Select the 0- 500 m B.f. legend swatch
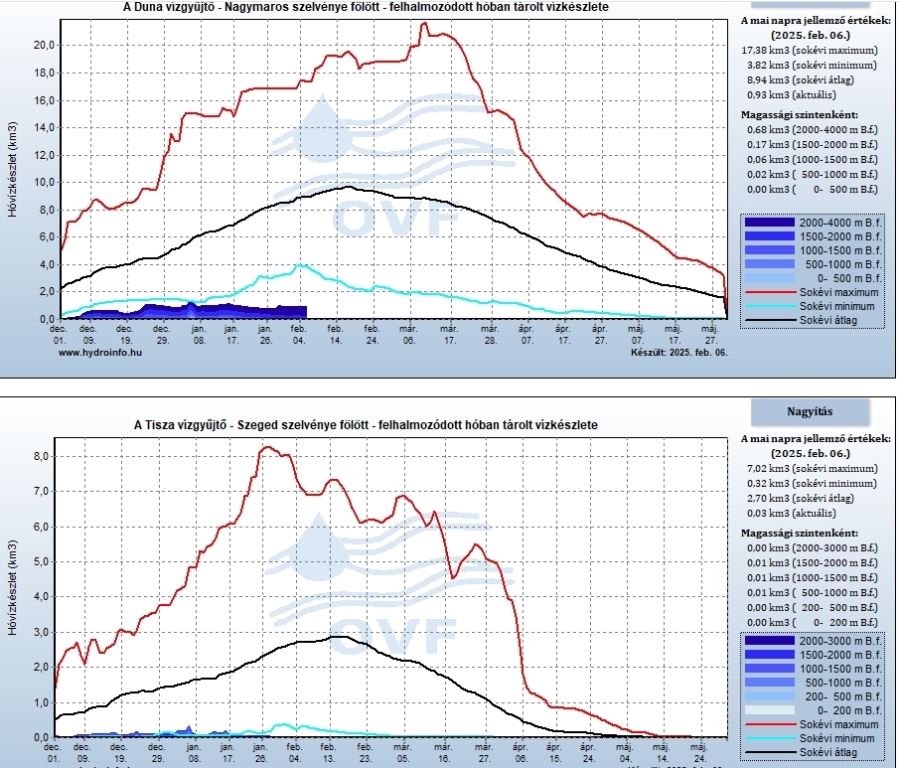This screenshot has height=768, width=899. [x=772, y=277]
